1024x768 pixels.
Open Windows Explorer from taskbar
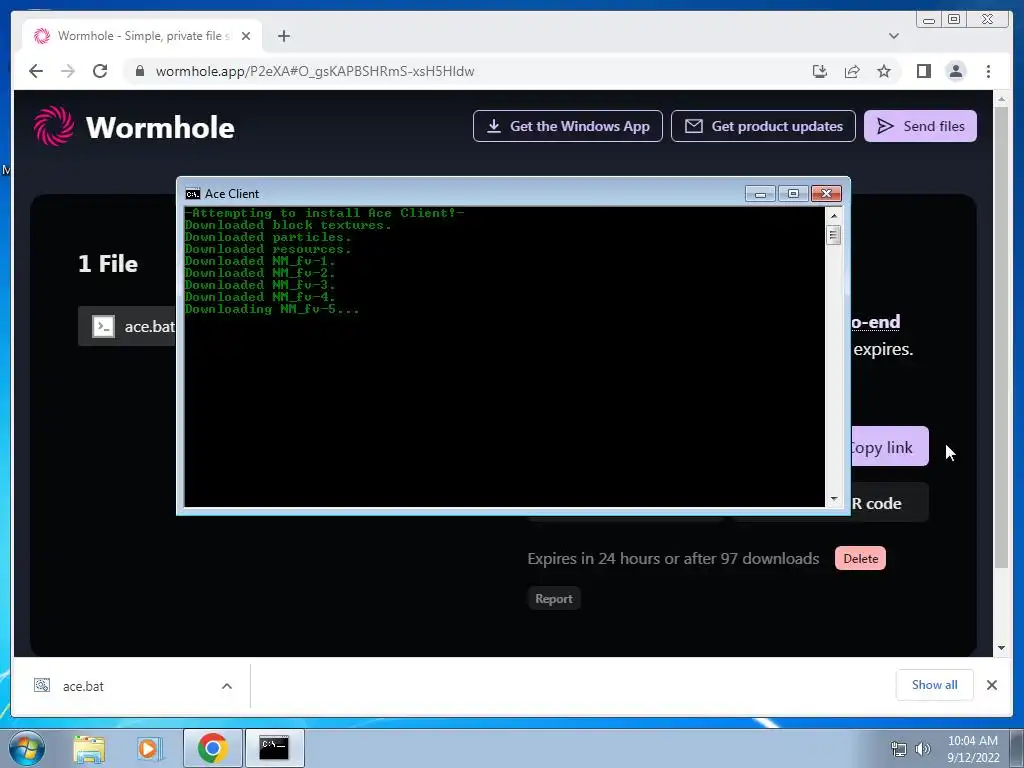[89, 748]
